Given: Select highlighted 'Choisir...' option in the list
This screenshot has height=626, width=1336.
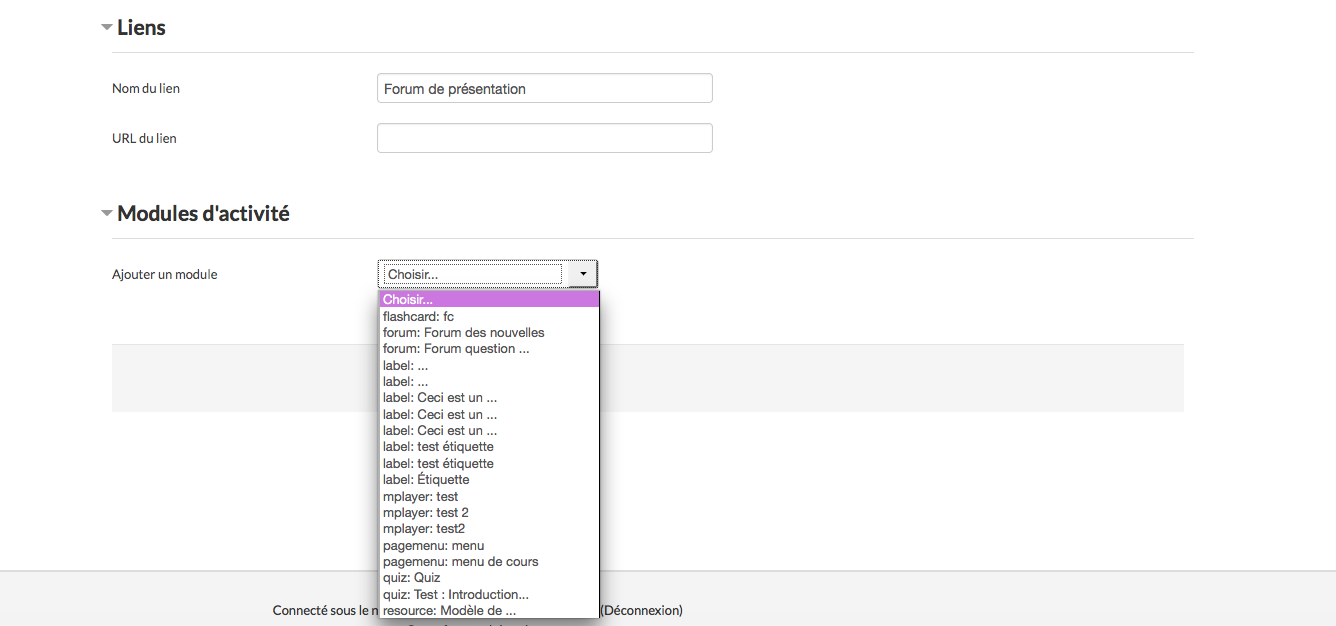Looking at the screenshot, I should pyautogui.click(x=488, y=299).
